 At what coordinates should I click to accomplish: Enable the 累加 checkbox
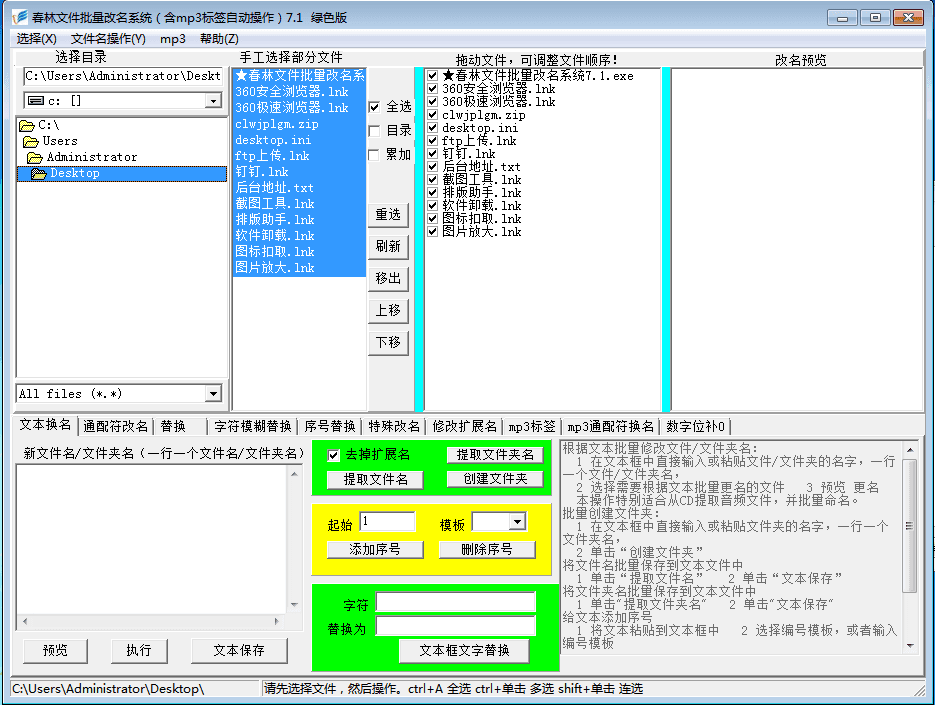pos(374,155)
